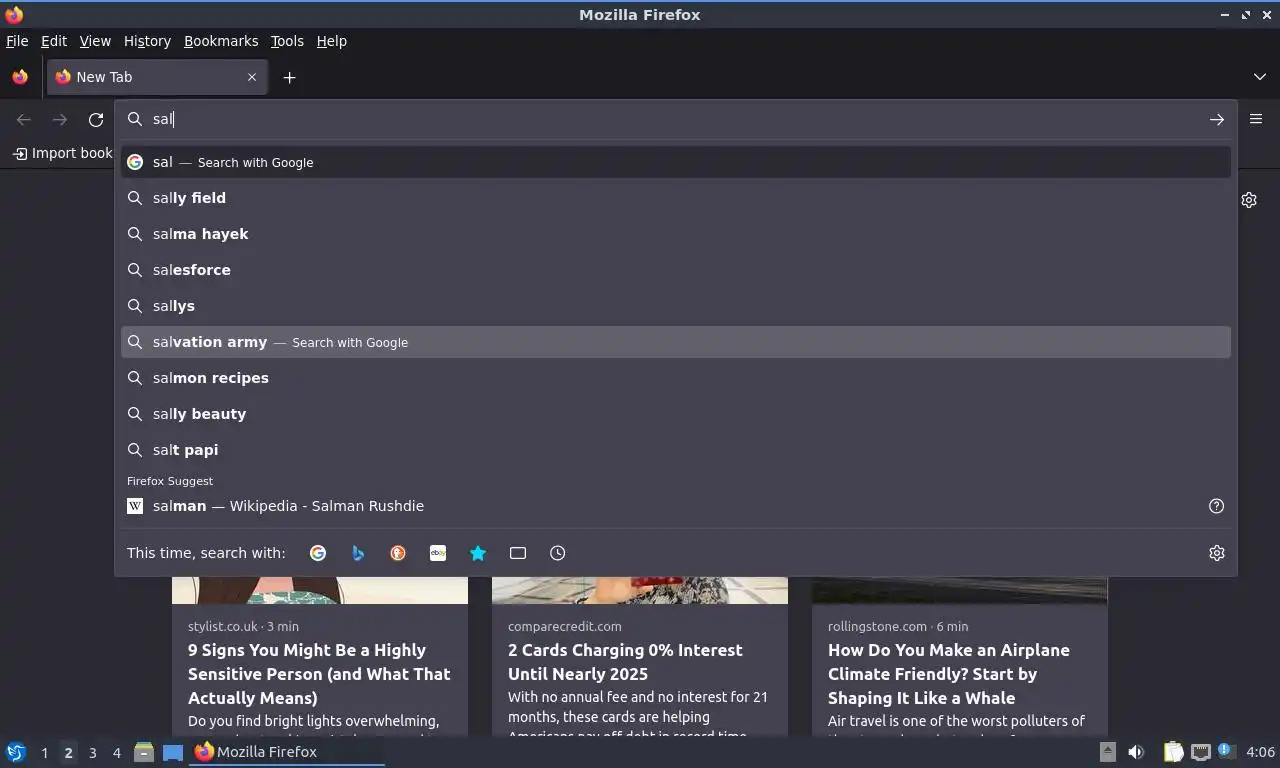The image size is (1280, 768).
Task: Search this time with DuckDuckGo icon
Action: click(398, 553)
